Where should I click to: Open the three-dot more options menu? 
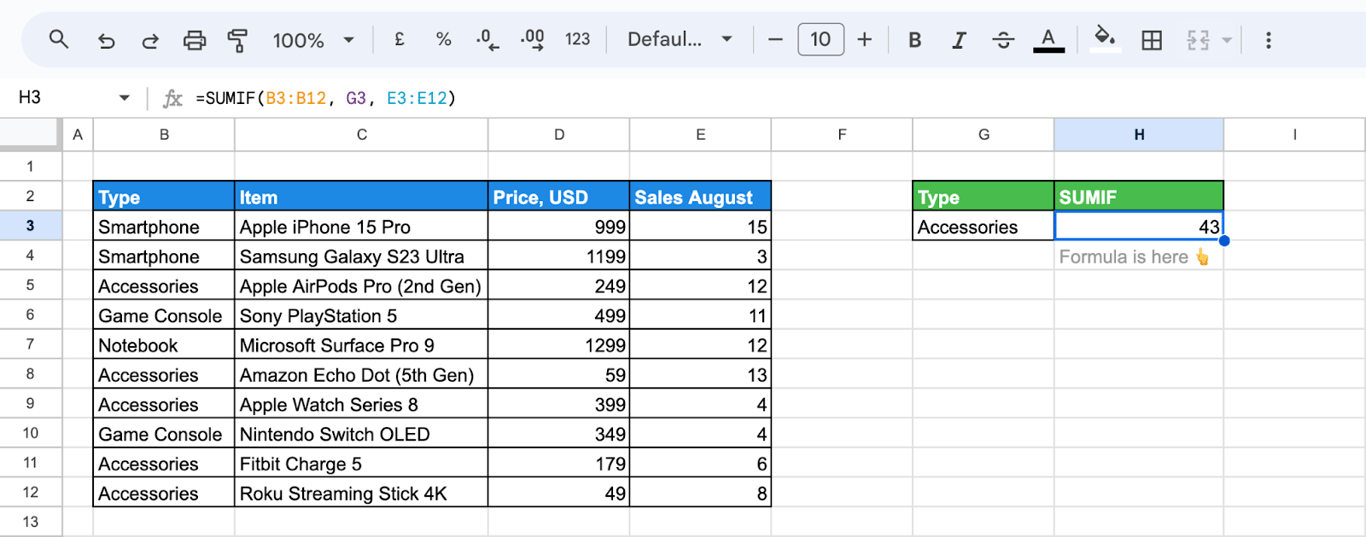[x=1268, y=40]
